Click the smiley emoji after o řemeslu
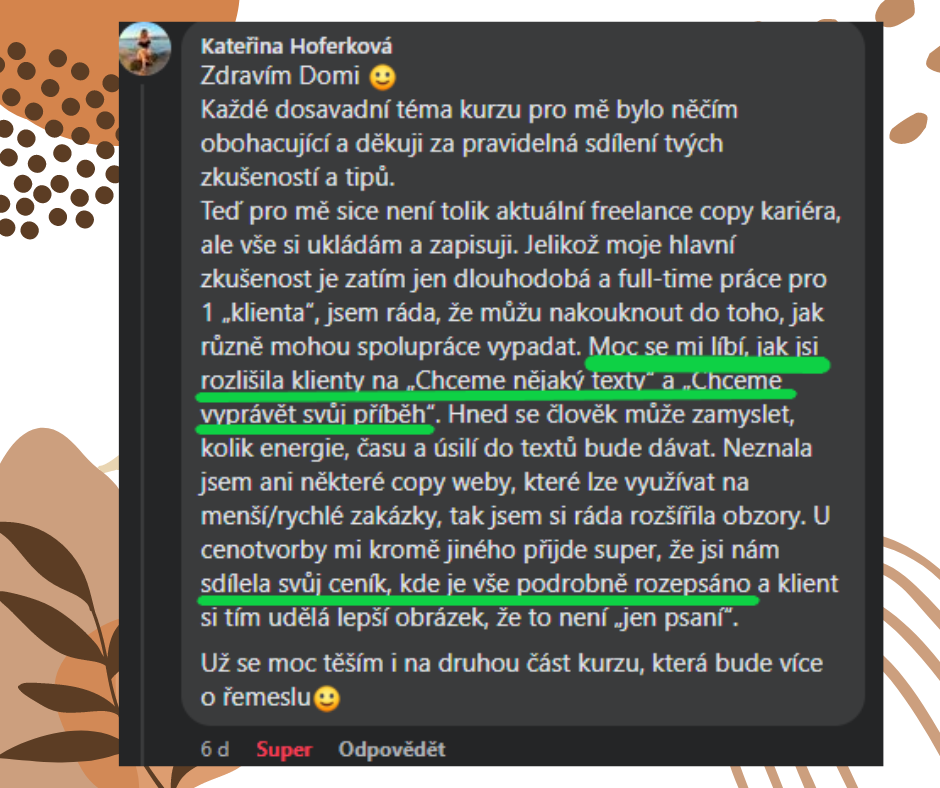This screenshot has width=940, height=788. coord(327,699)
